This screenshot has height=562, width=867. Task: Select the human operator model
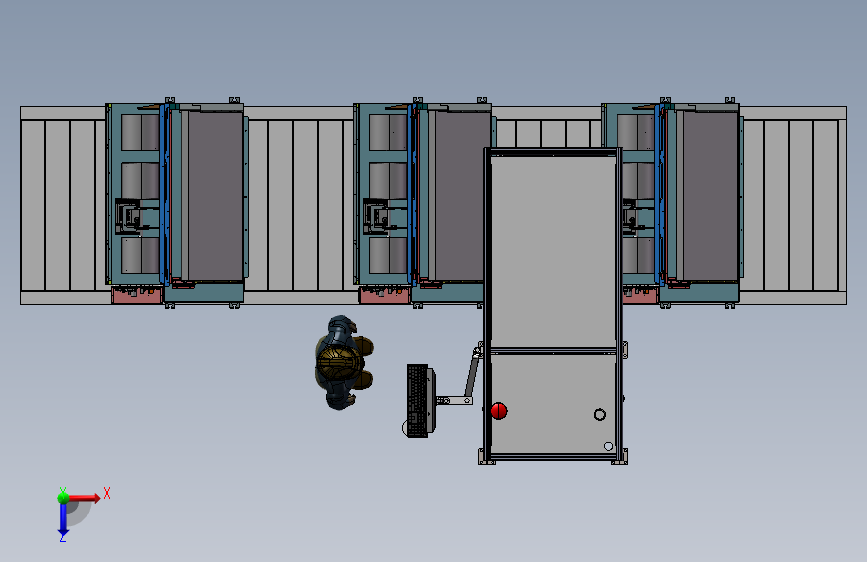[x=344, y=363]
